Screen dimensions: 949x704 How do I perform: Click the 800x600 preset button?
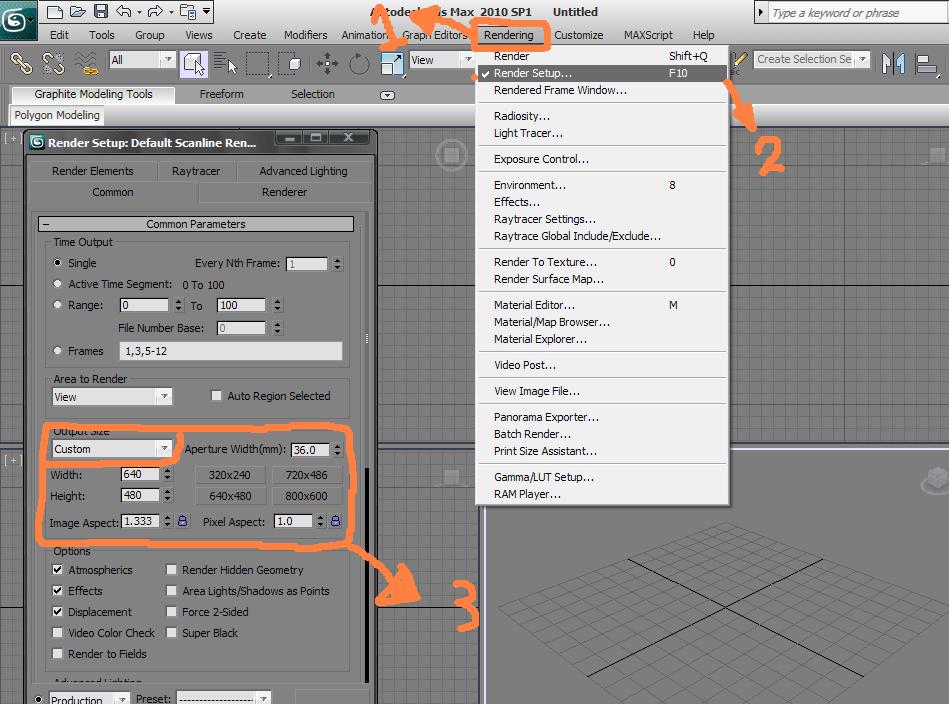[306, 496]
